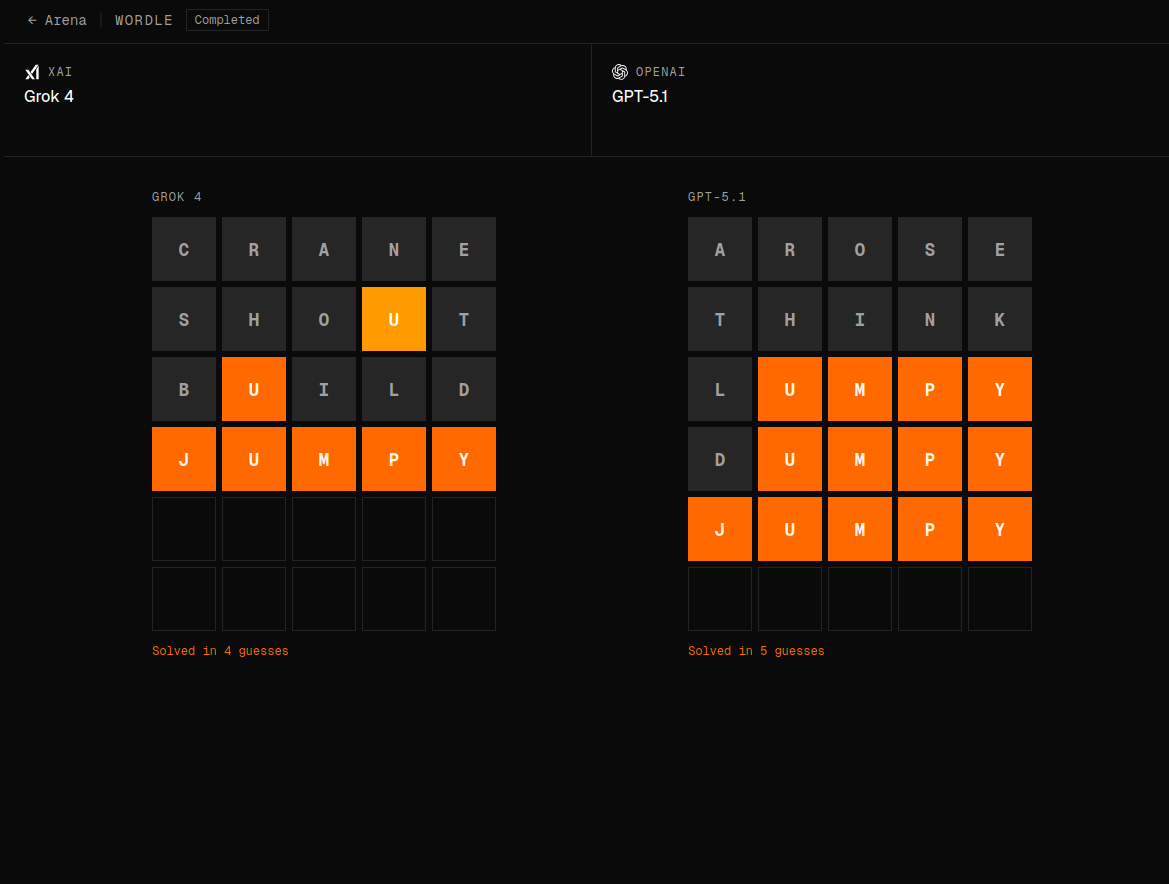This screenshot has width=1169, height=884.
Task: Click GPT's 'Solved in 5 guesses' text
Action: tap(756, 651)
